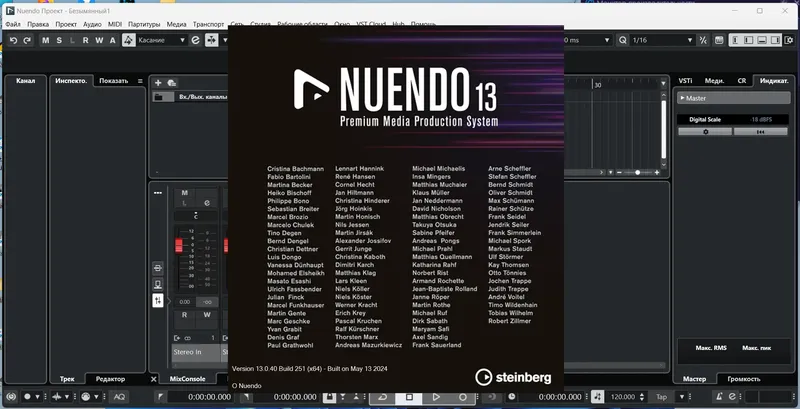Toggle the soft quantize icon
The width and height of the screenshot is (800, 409).
click(x=704, y=40)
